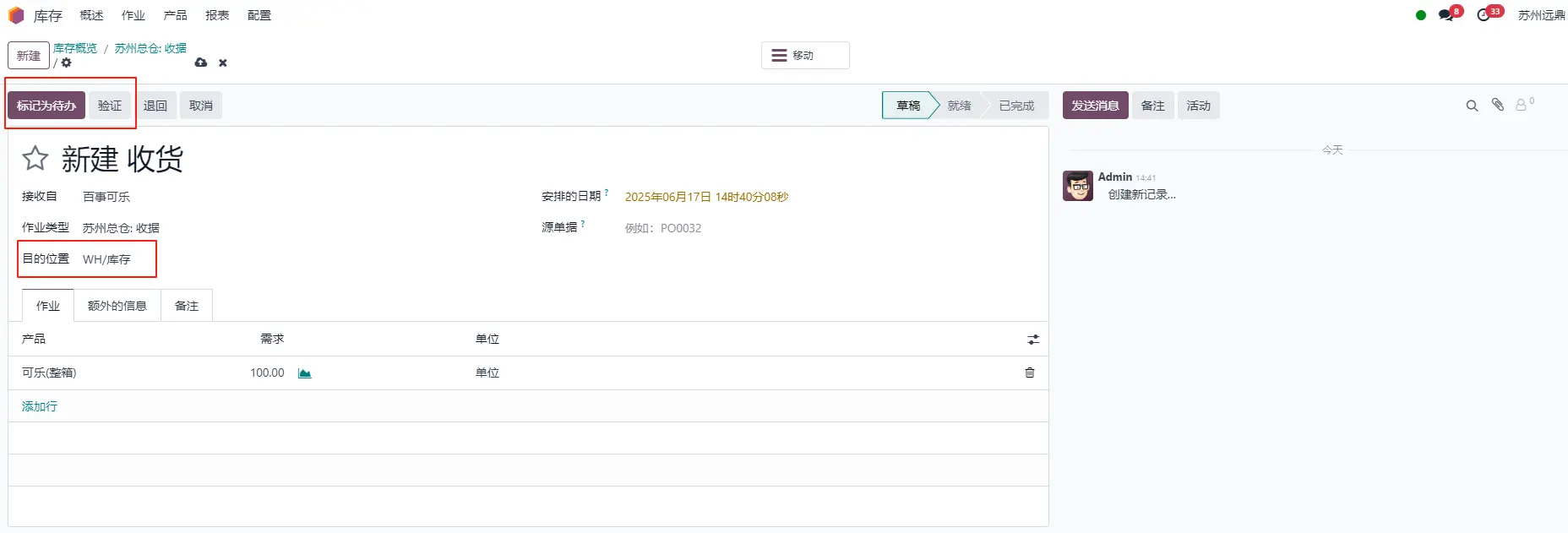Open the followers icon
Screen dimensions: 1568x533
(x=1524, y=105)
